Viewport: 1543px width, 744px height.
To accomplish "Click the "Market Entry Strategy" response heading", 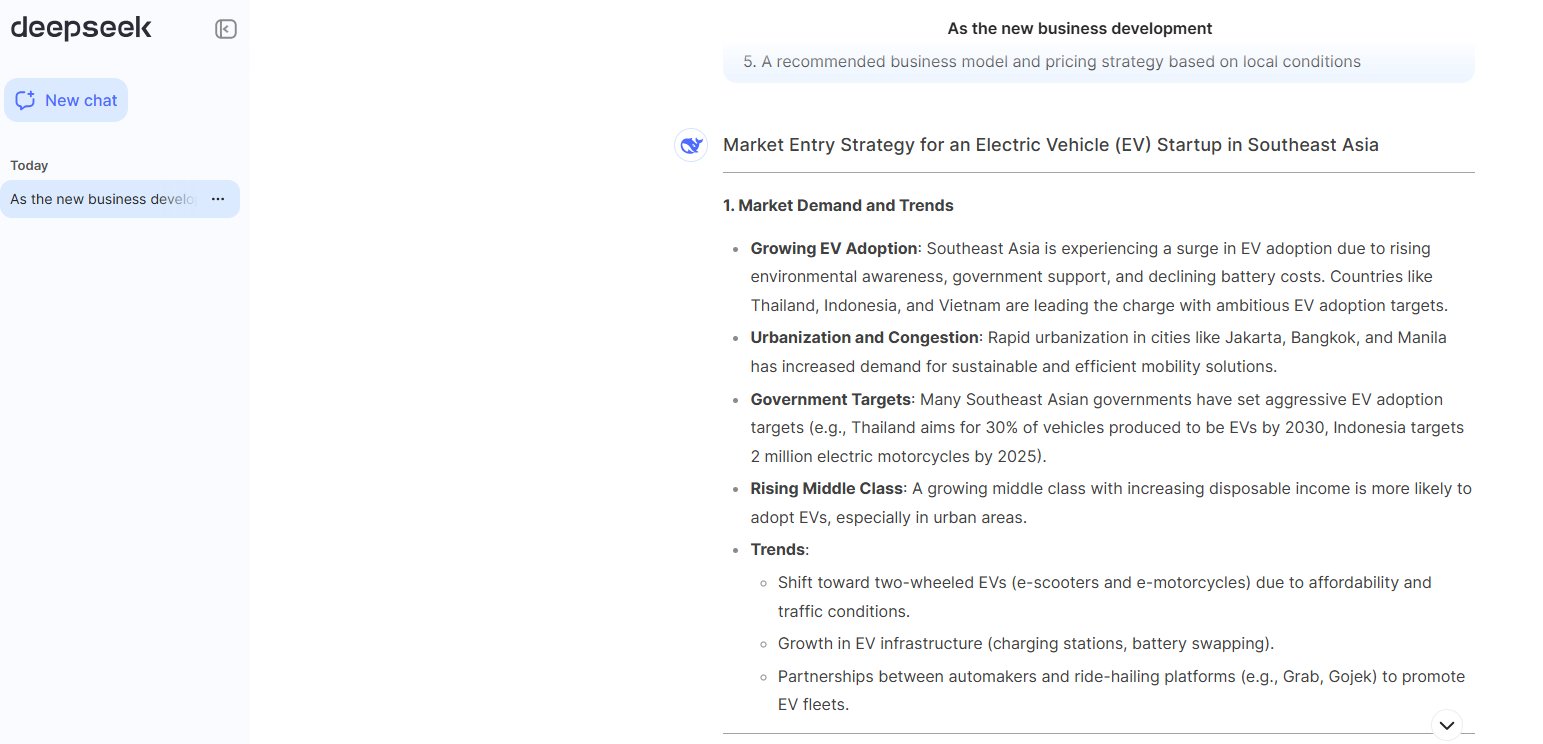I will click(x=1050, y=145).
